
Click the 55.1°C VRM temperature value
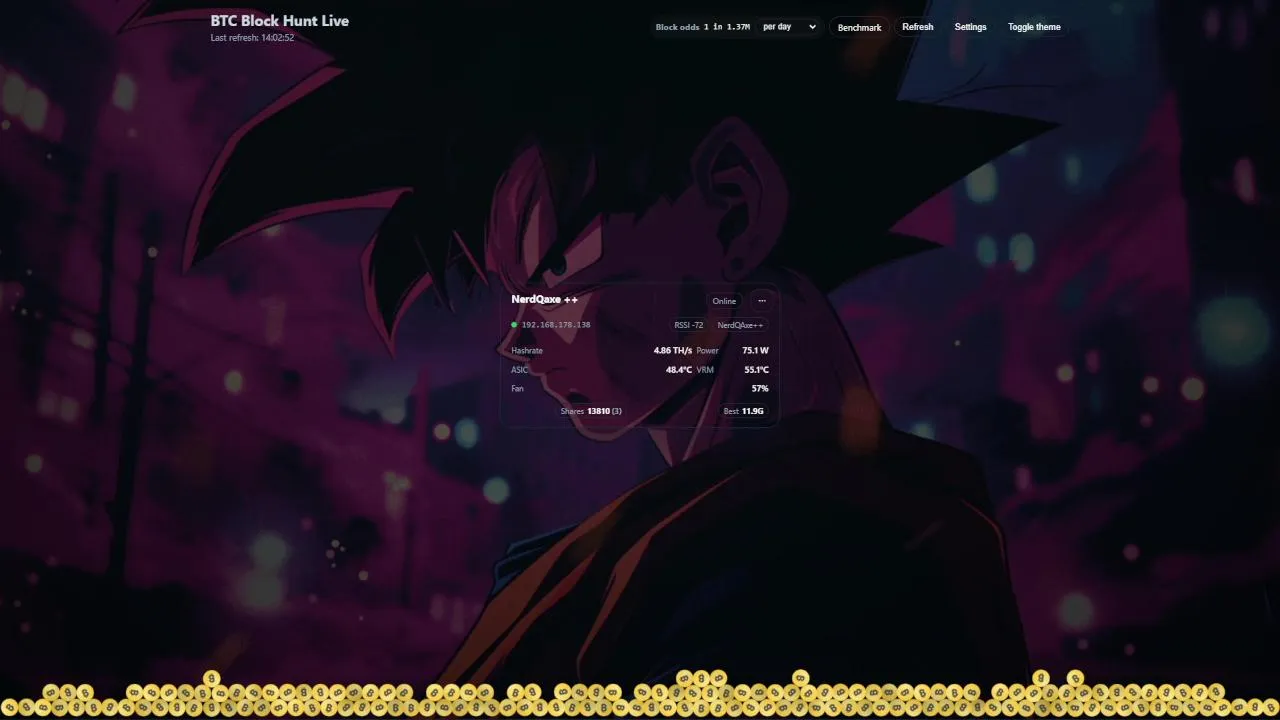point(756,370)
